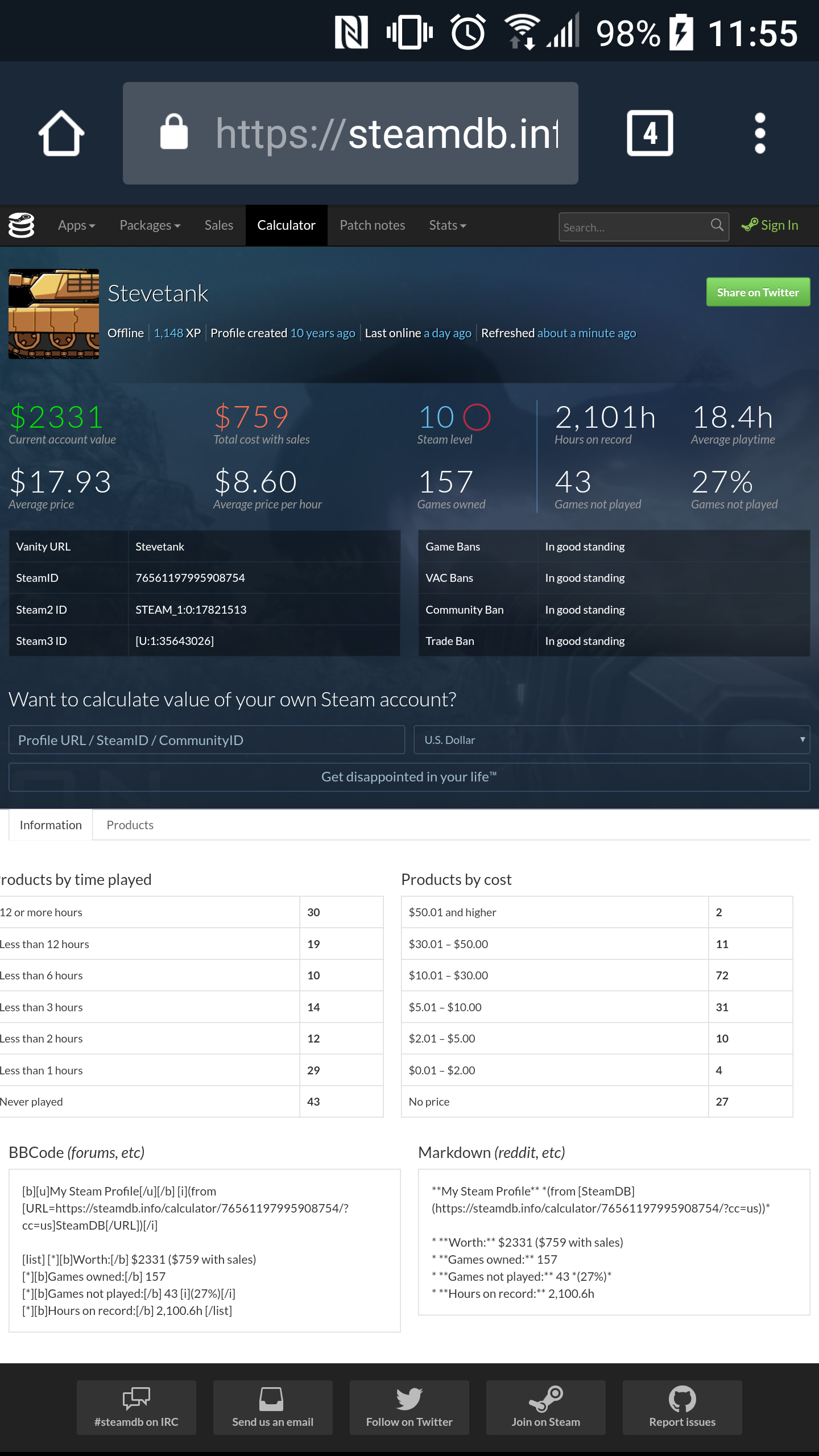This screenshot has height=1456, width=819.
Task: Switch to the Products tab
Action: (x=130, y=825)
